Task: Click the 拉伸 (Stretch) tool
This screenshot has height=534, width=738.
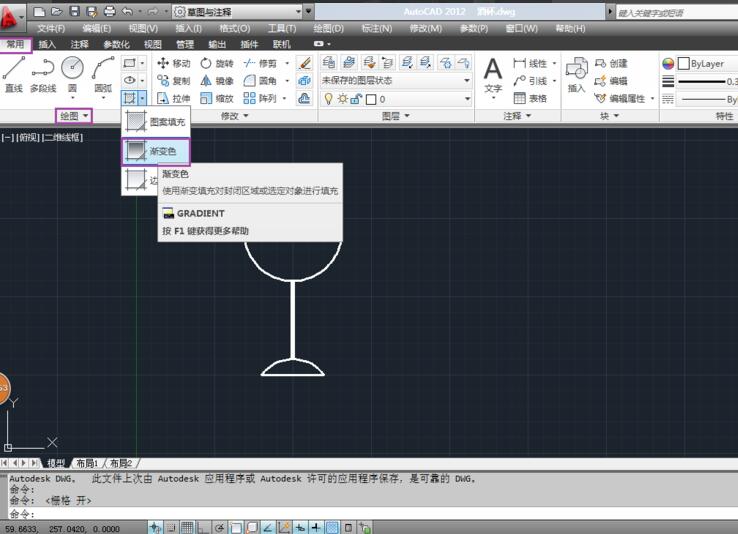Action: 173,98
